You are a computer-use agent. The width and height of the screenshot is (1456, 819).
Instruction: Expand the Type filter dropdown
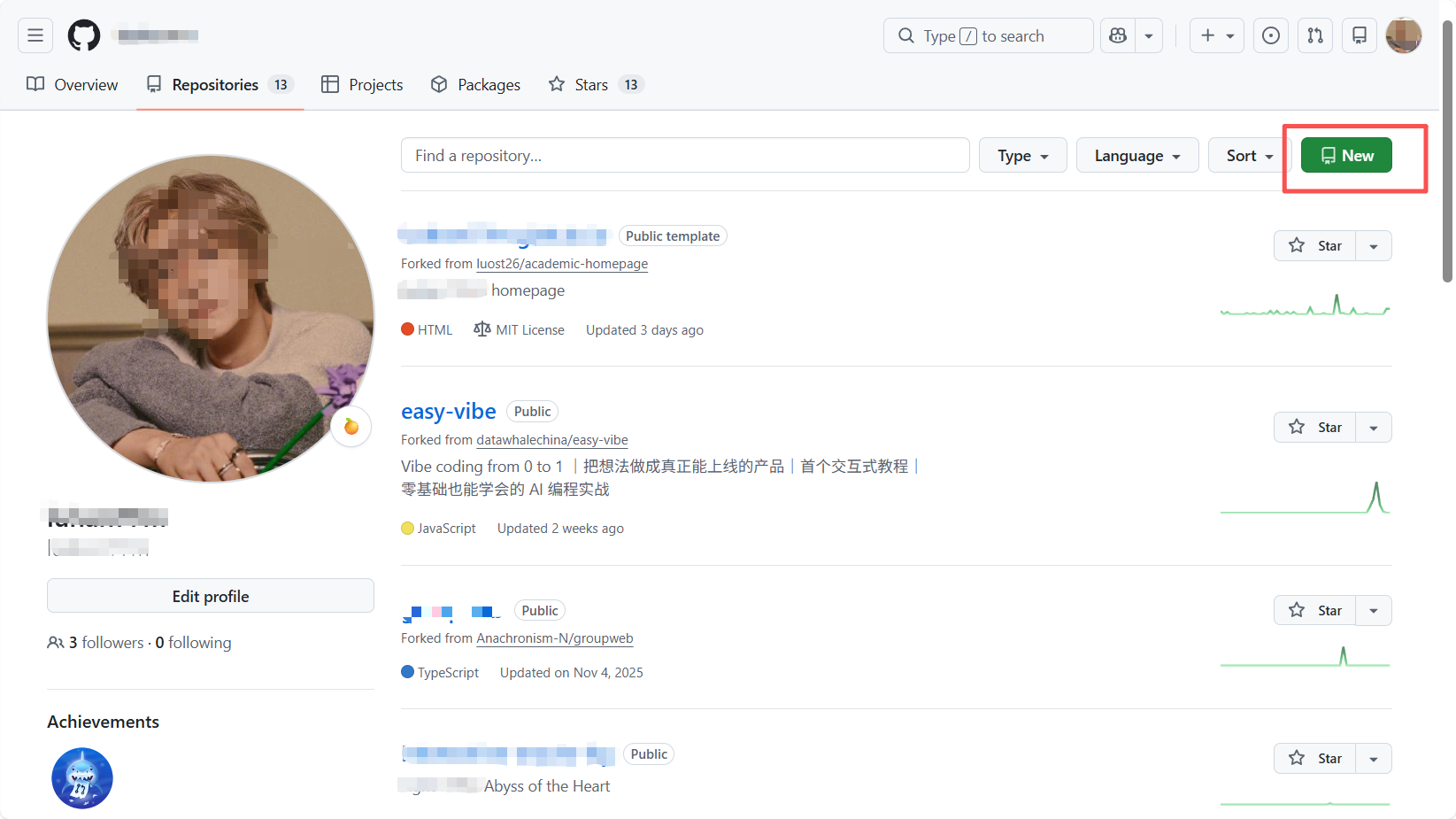tap(1022, 156)
